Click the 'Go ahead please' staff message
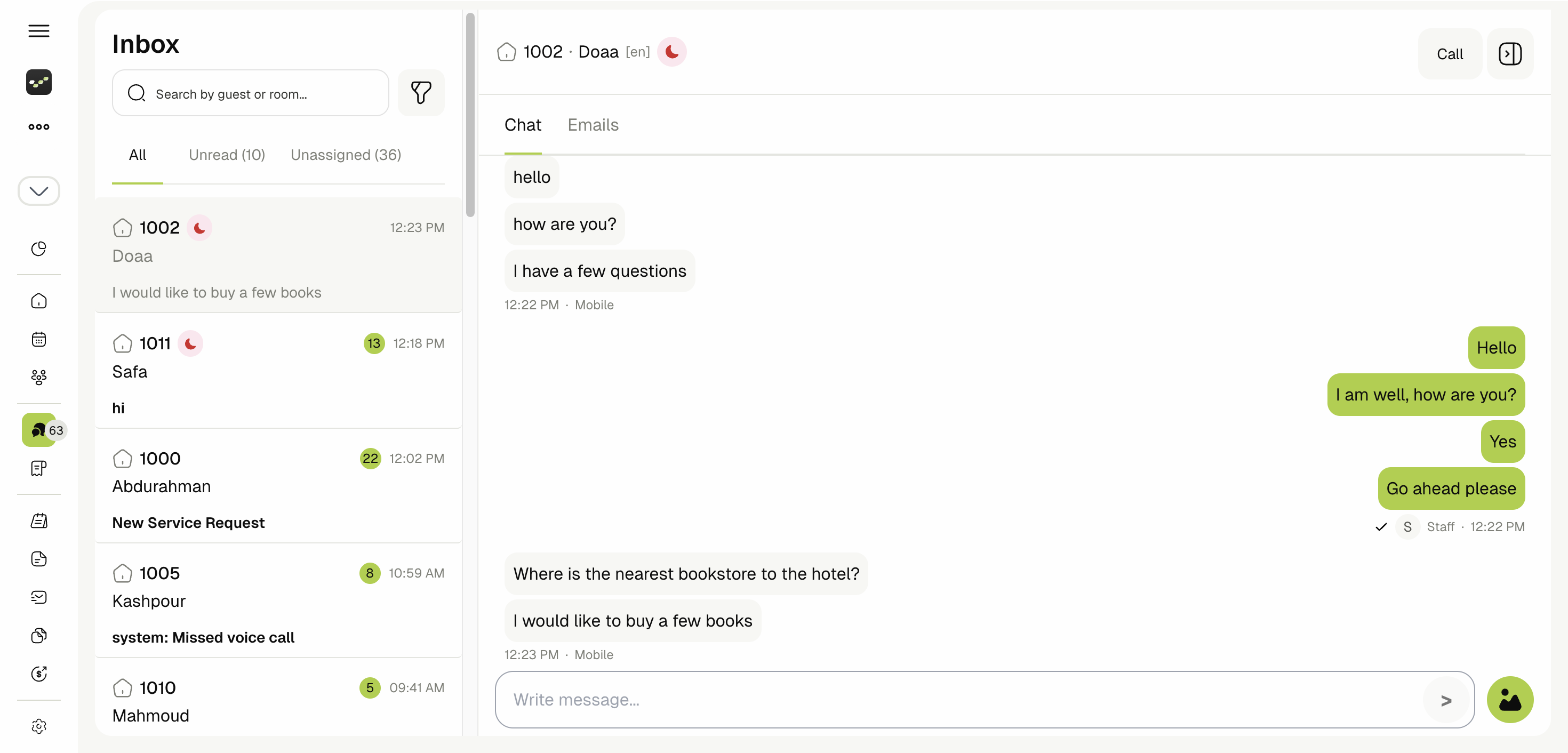The image size is (1568, 753). click(x=1451, y=489)
